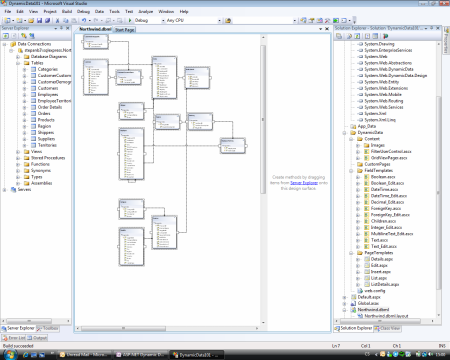Click the Server Explorer link in methods pane
The image size is (450, 360).
[304, 183]
